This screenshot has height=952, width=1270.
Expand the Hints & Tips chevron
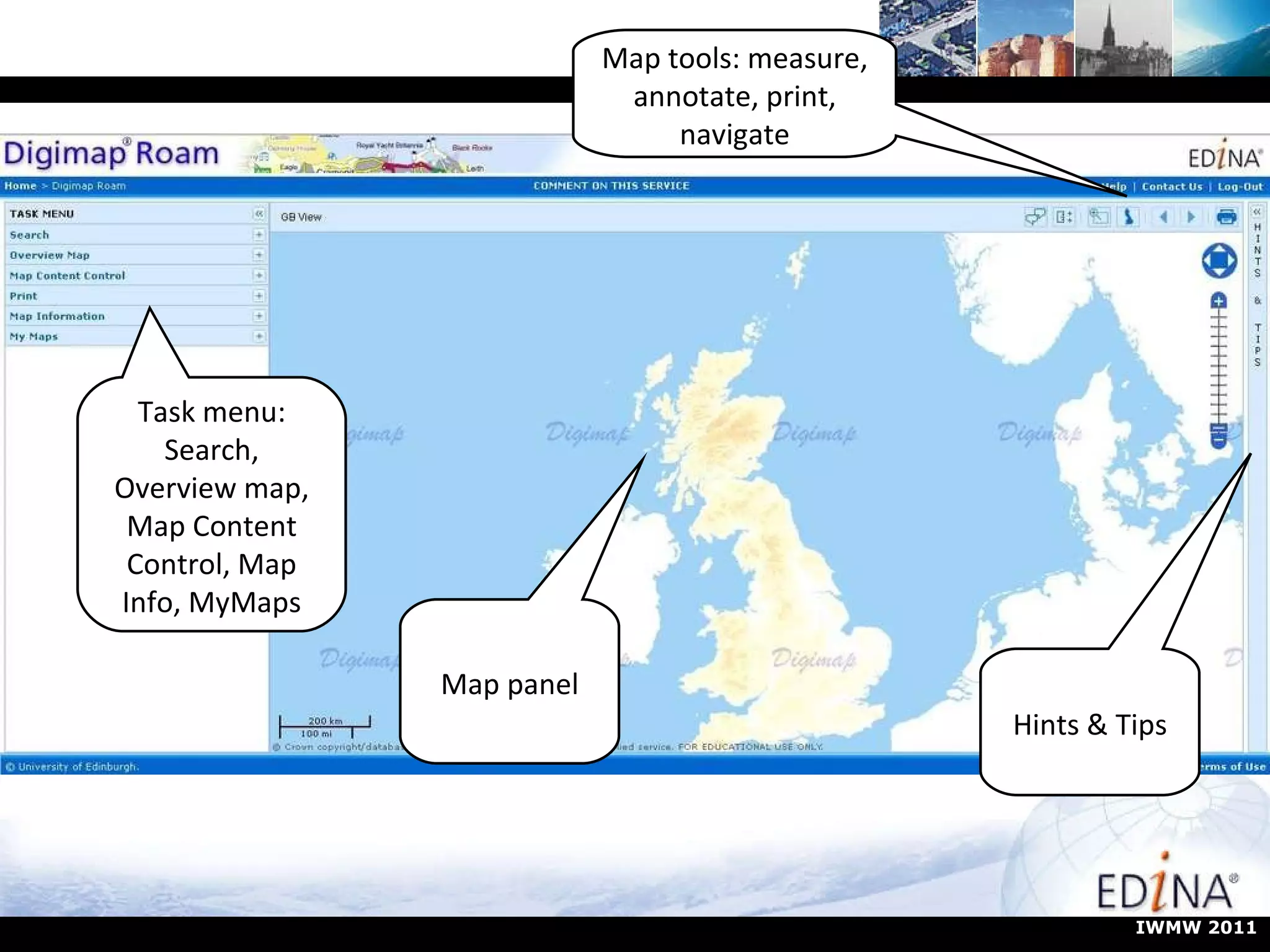click(1257, 212)
